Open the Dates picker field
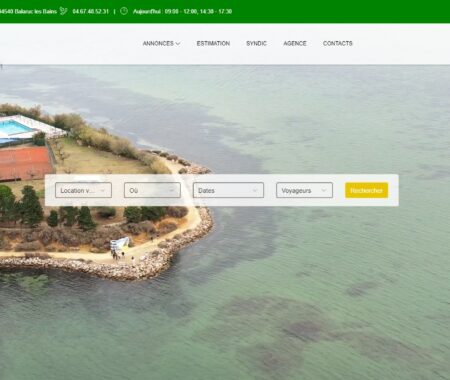The width and height of the screenshot is (450, 380). click(228, 190)
